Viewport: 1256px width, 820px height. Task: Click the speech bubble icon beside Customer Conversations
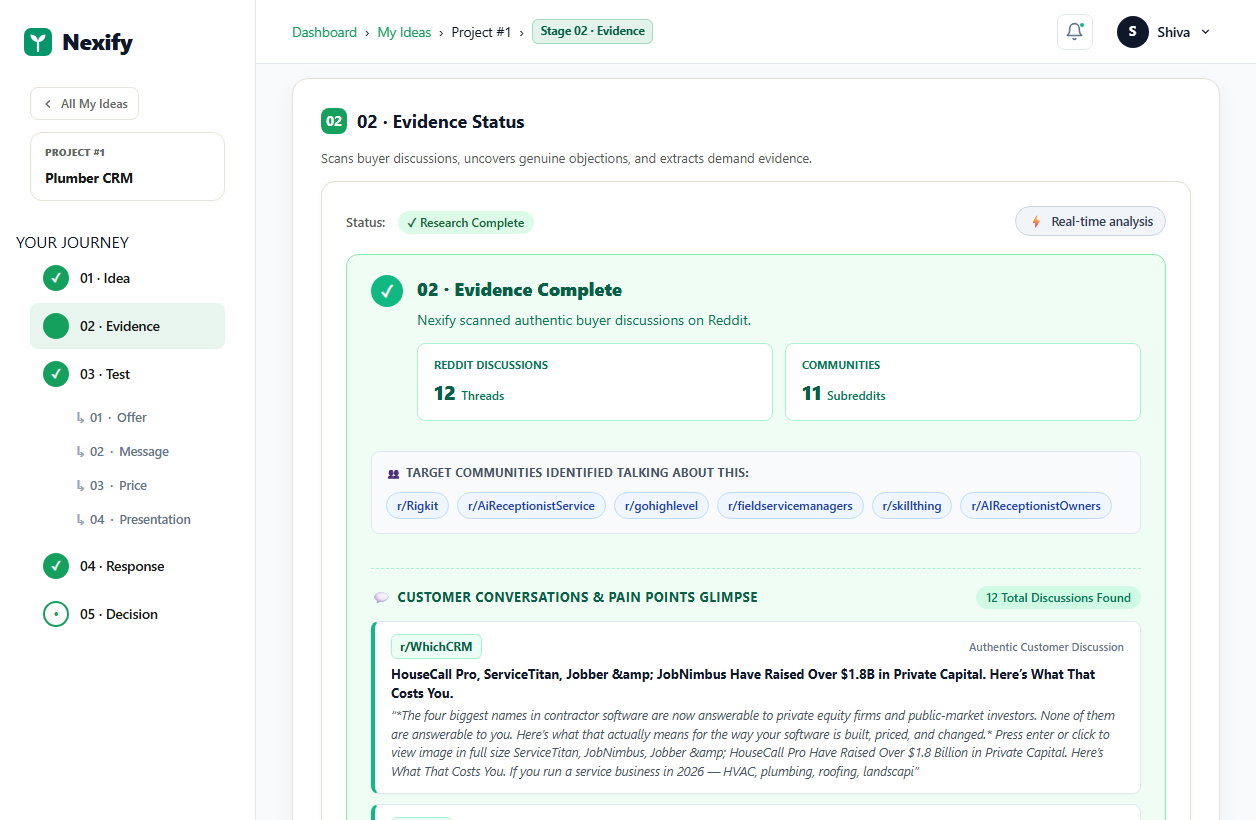click(381, 598)
